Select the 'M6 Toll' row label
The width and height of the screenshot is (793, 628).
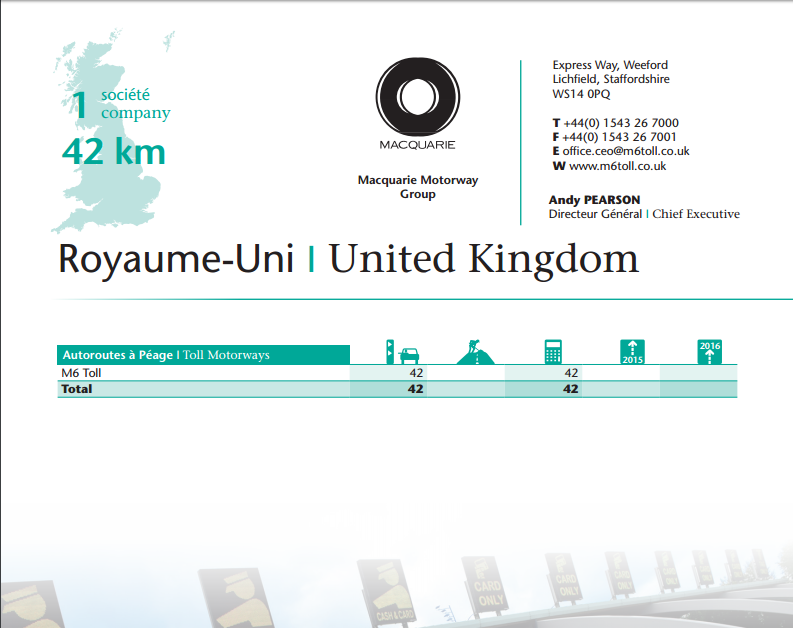(x=81, y=373)
